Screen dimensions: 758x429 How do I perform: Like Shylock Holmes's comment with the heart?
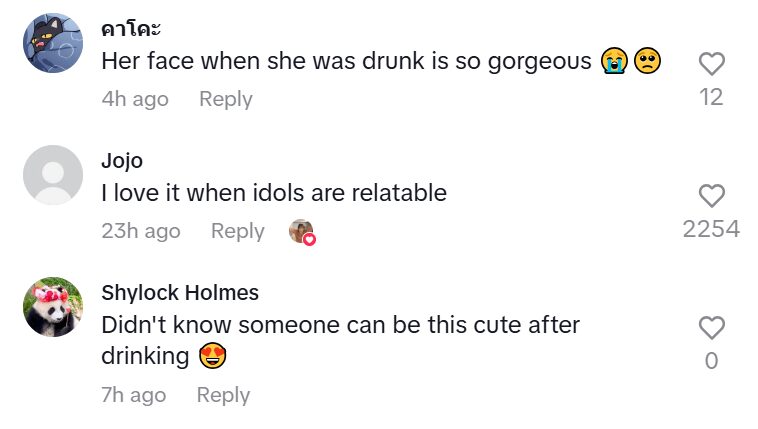click(x=711, y=328)
